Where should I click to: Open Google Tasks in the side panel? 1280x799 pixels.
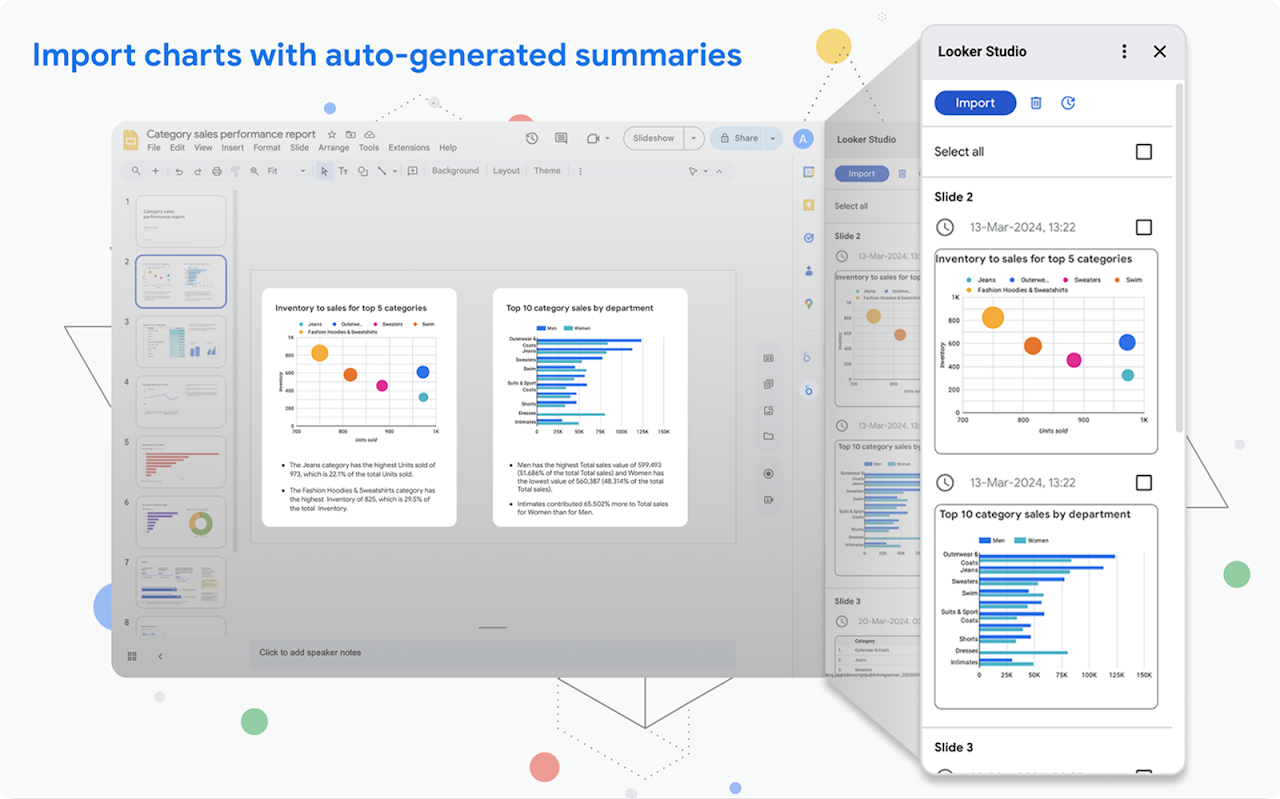pos(808,238)
